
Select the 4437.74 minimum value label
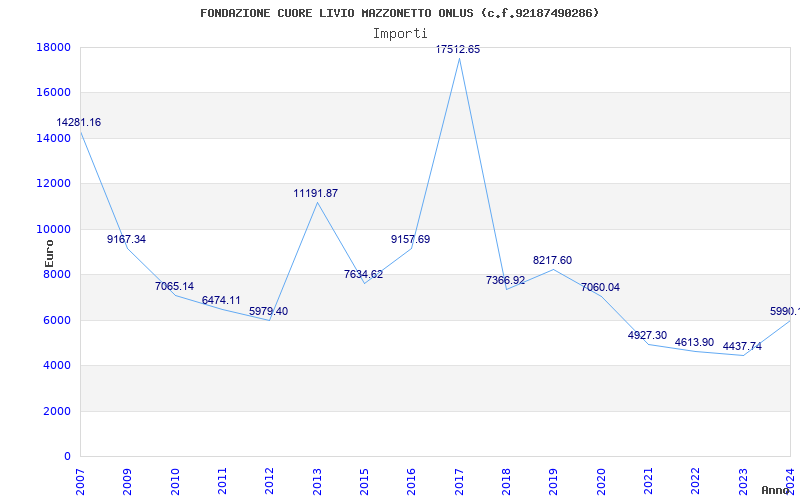coord(742,346)
